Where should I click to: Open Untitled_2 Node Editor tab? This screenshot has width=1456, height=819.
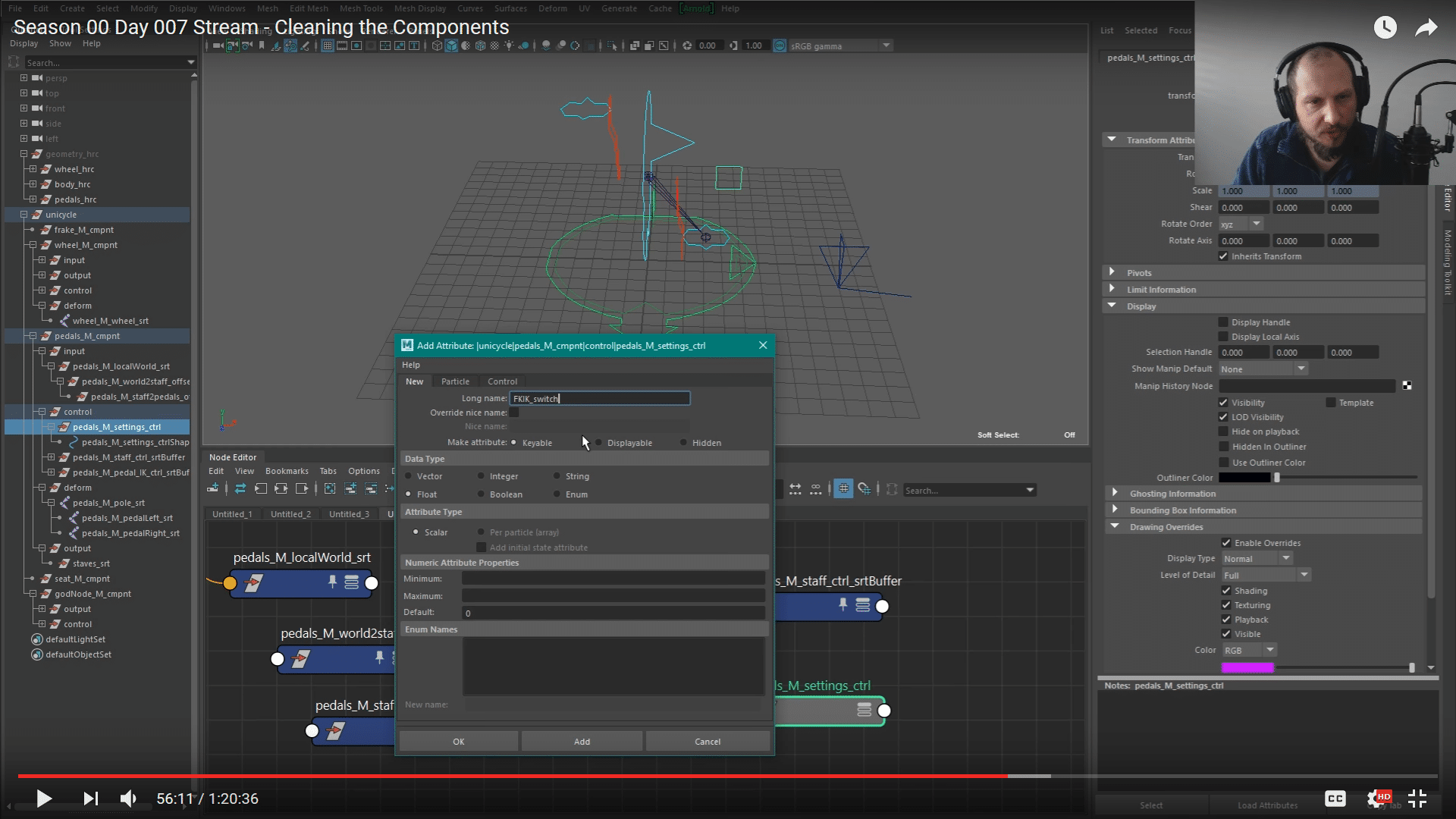[290, 513]
